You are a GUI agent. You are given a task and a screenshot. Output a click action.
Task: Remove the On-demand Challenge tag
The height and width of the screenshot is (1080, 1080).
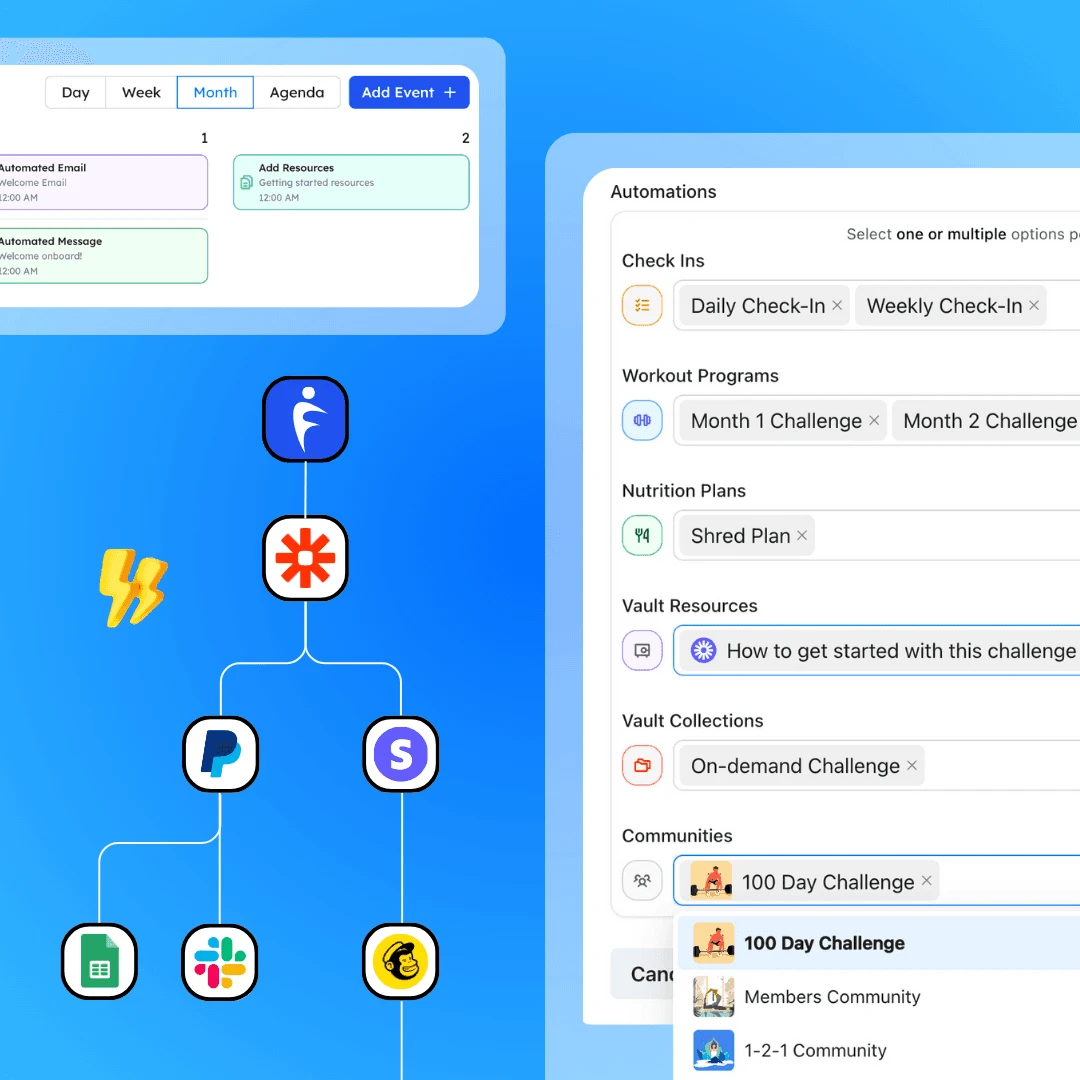912,765
